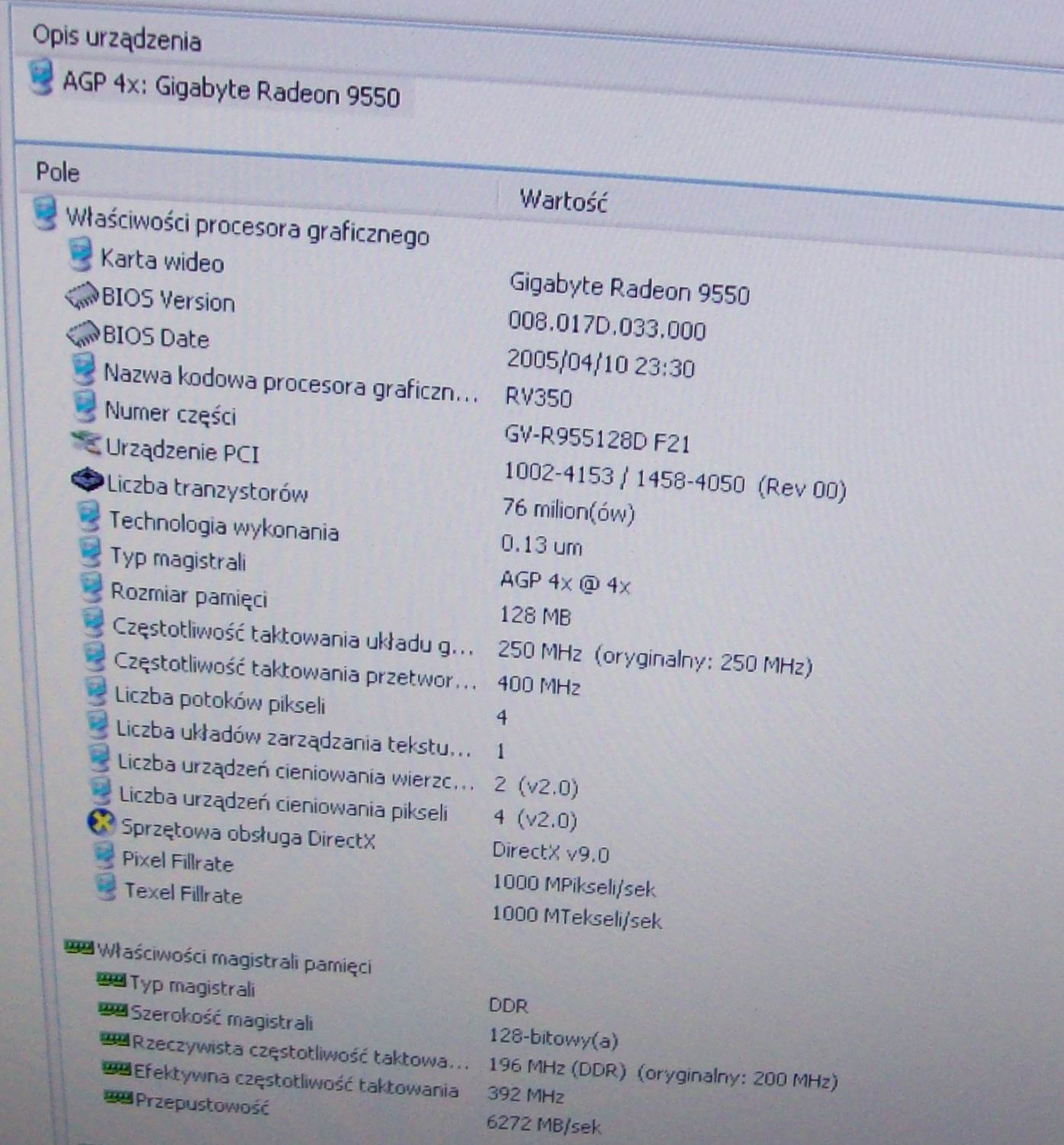Select the Szerokość magistrali field
This screenshot has width=1064, height=1145.
point(222,1018)
